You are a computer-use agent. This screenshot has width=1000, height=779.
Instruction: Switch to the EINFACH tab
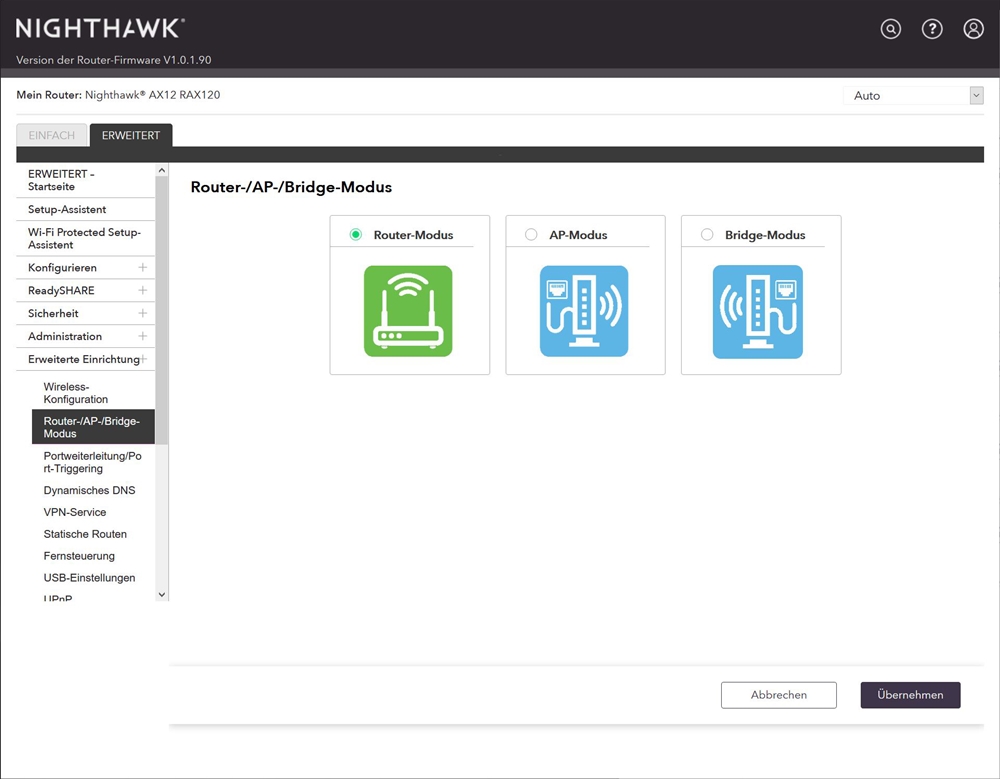51,136
